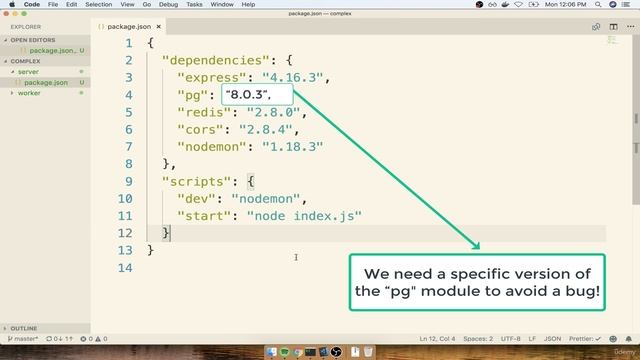Viewport: 640px width, 360px height.
Task: Change indentation via Spaces: 2
Action: tap(478, 339)
